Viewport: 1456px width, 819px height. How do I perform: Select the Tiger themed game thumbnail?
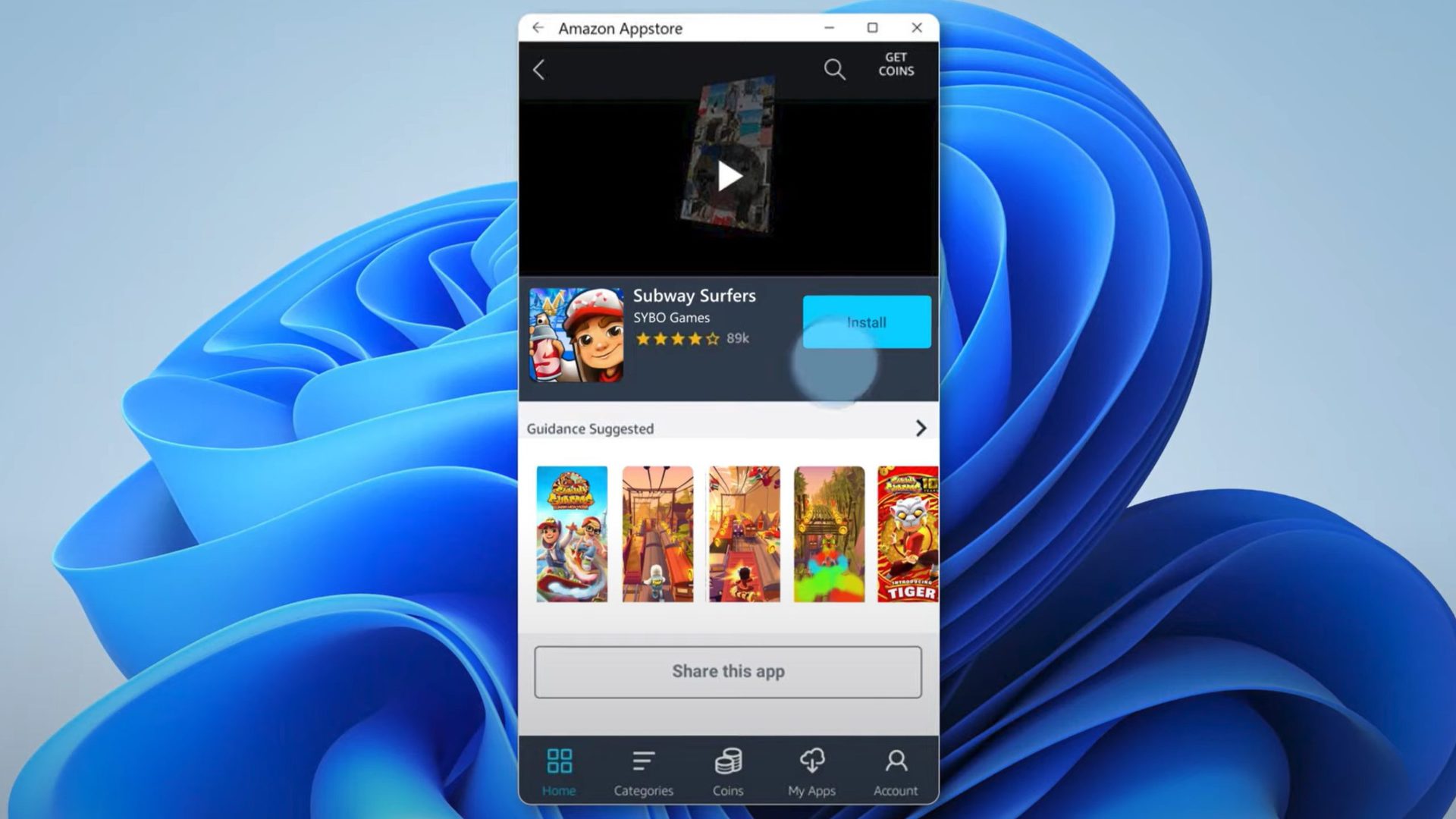[907, 533]
